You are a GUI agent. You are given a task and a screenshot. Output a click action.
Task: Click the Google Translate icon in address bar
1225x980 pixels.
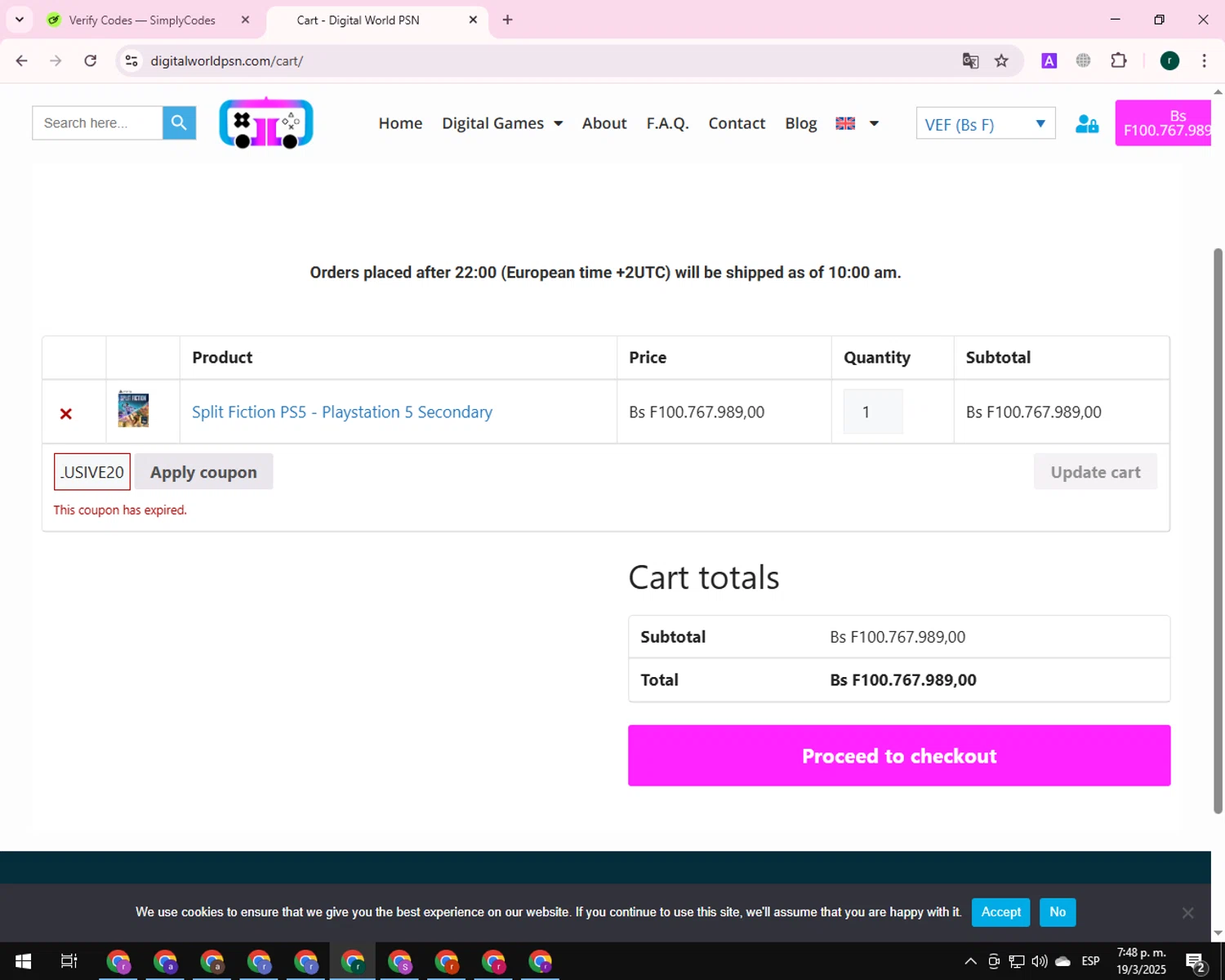coord(970,60)
